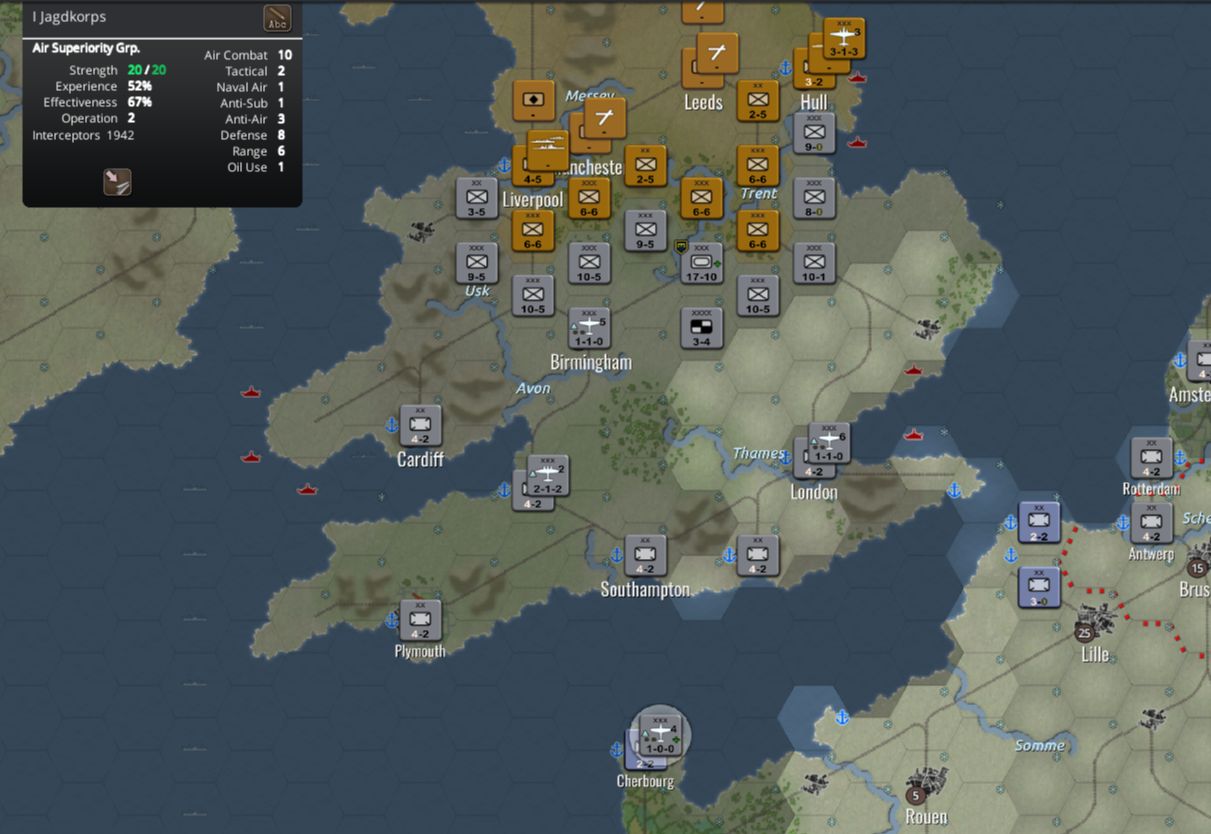Select the air unit above Birmingham

click(589, 328)
